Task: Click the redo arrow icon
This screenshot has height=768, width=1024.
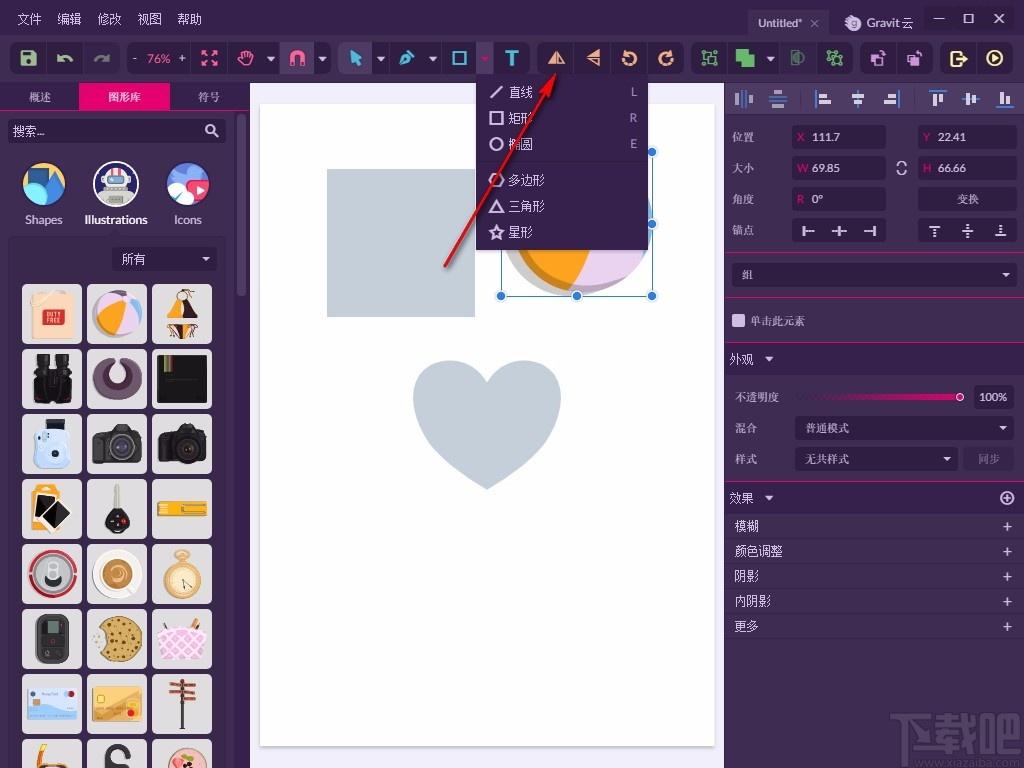Action: click(101, 58)
